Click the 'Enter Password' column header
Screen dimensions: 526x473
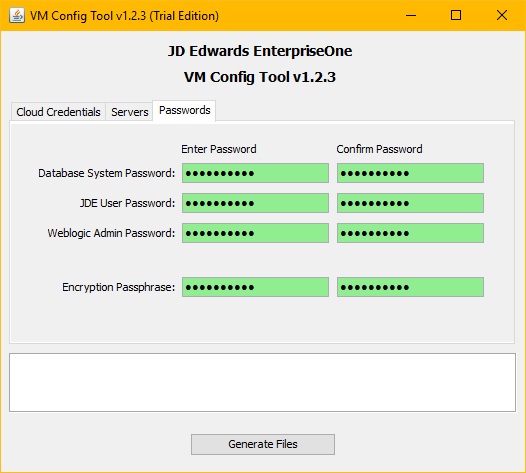[219, 149]
